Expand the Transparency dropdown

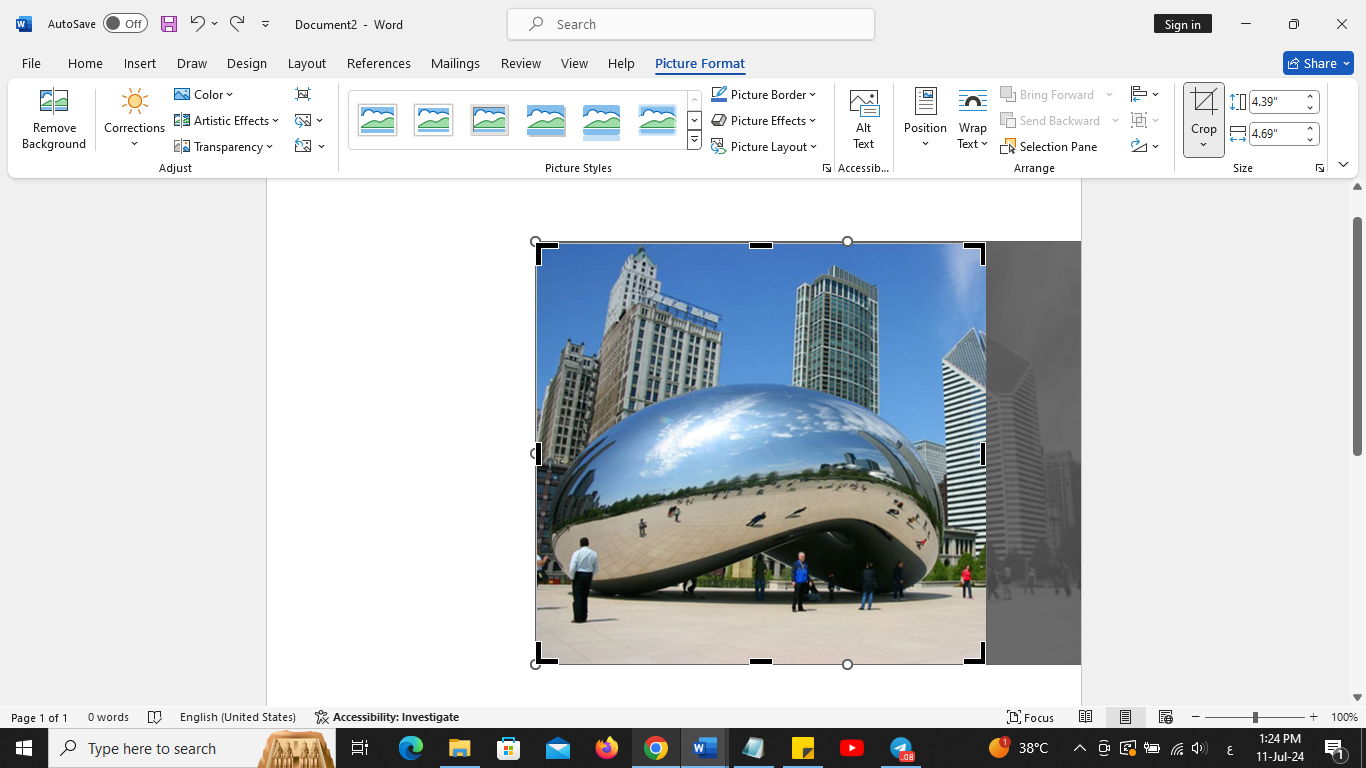[x=223, y=146]
